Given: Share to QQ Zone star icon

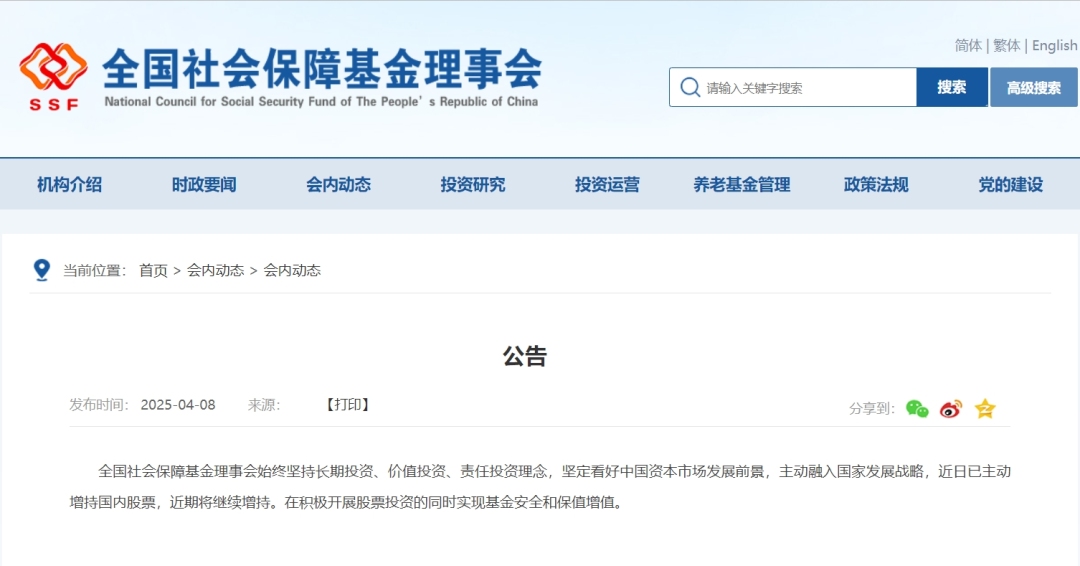Looking at the screenshot, I should pyautogui.click(x=985, y=408).
